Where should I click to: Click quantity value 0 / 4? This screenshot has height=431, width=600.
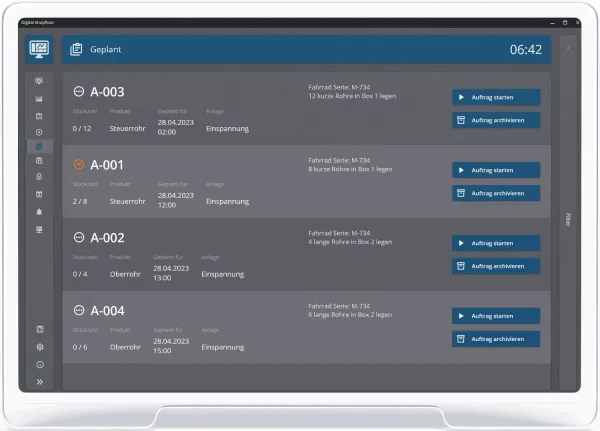pos(80,274)
